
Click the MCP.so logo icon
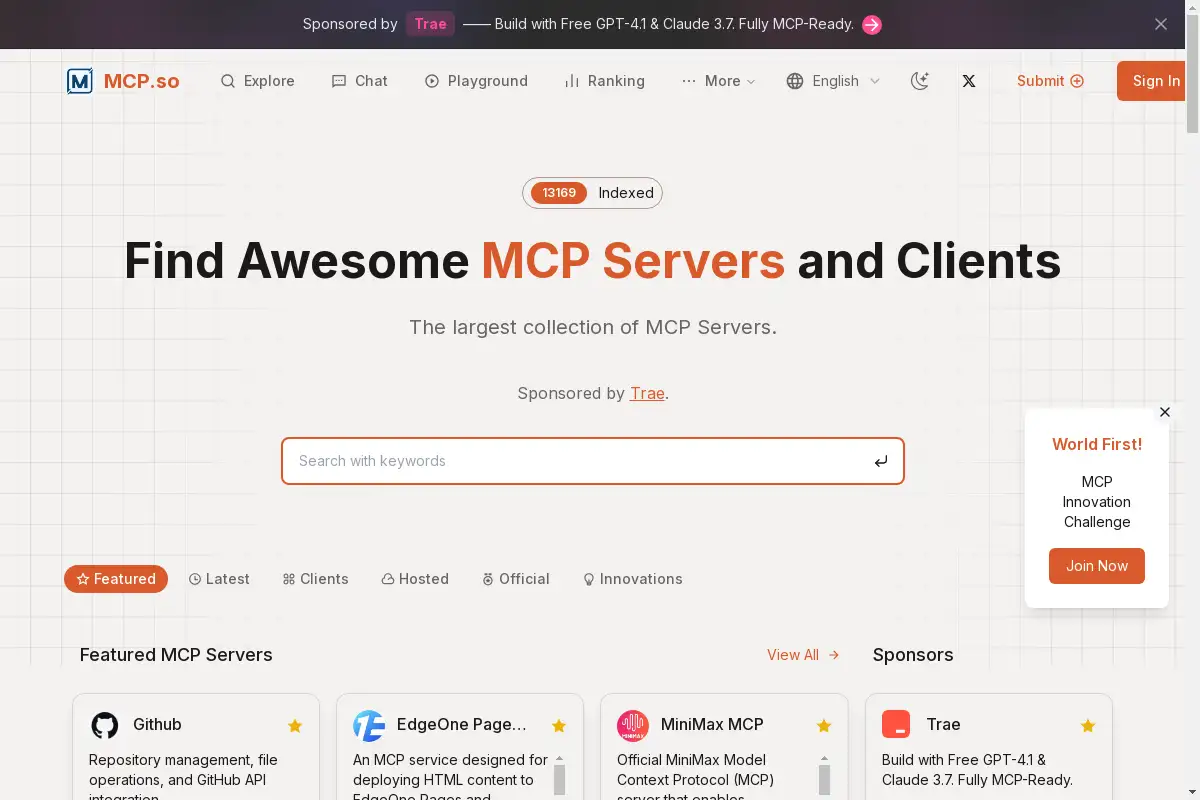(x=80, y=81)
